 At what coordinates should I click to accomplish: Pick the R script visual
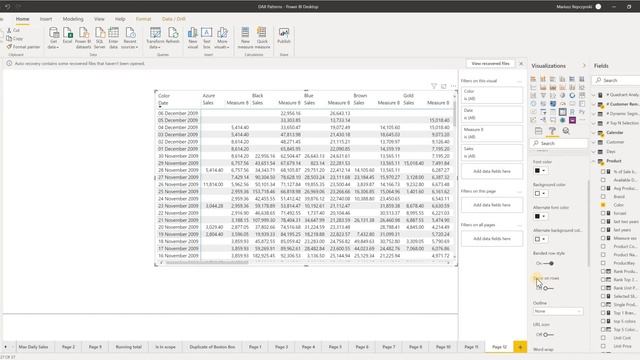[572, 112]
